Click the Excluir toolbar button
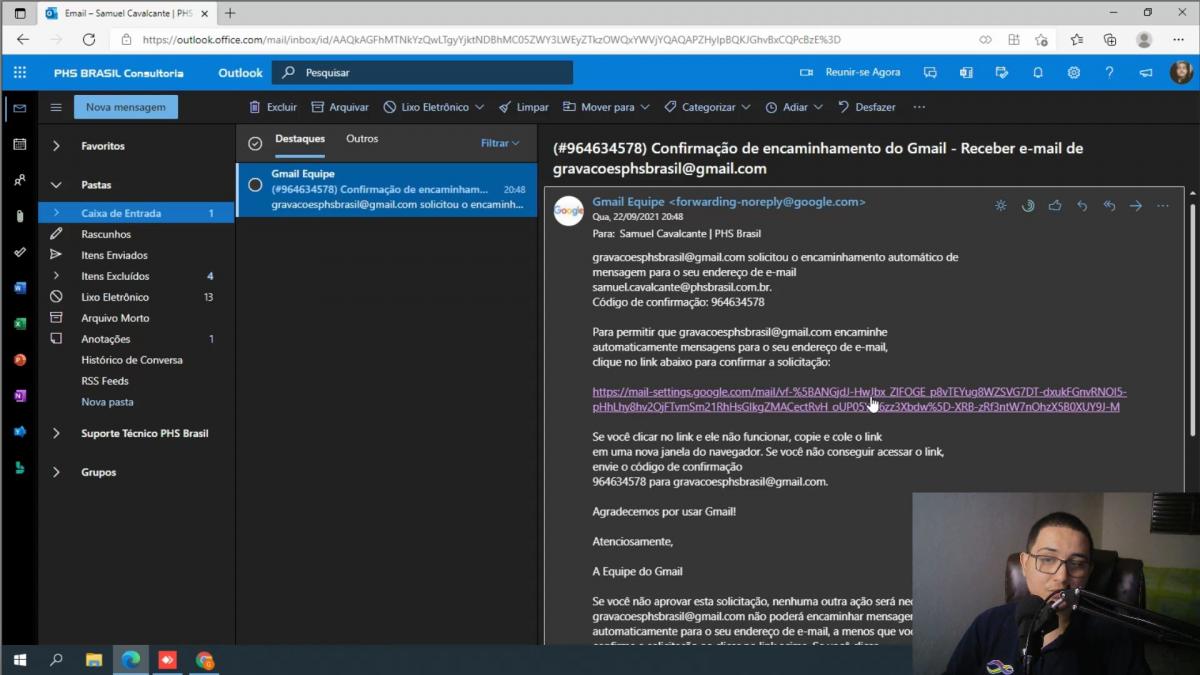This screenshot has width=1200, height=675. 272,107
